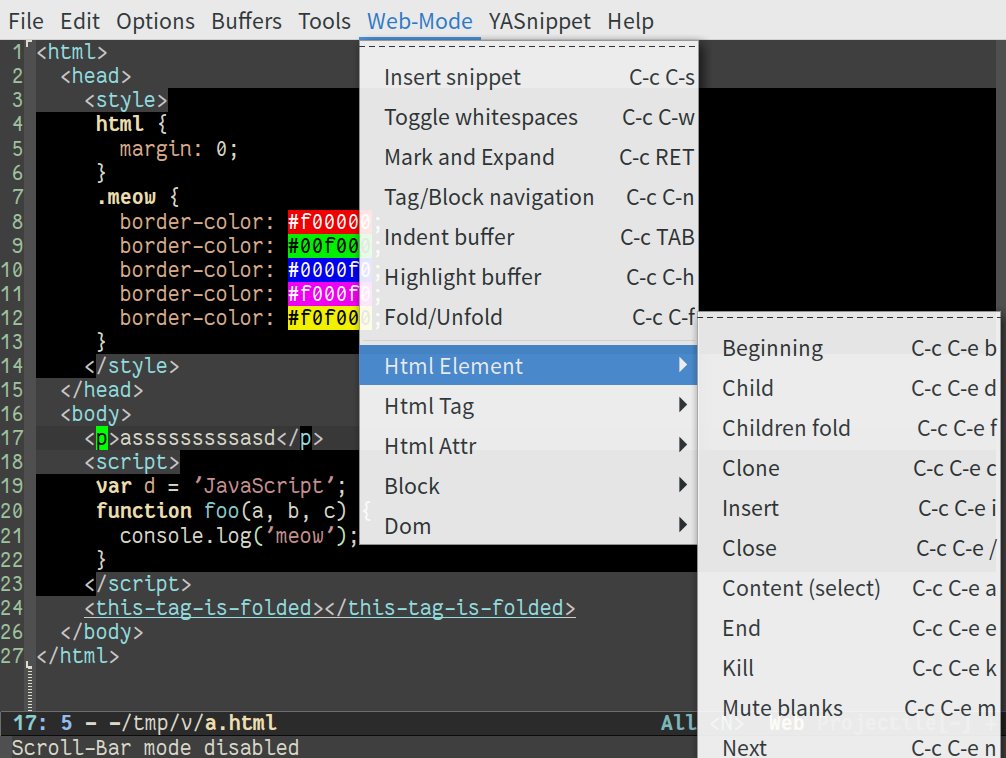Viewport: 1006px width, 758px height.
Task: Click the .meow CSS selector
Action: click(x=126, y=197)
